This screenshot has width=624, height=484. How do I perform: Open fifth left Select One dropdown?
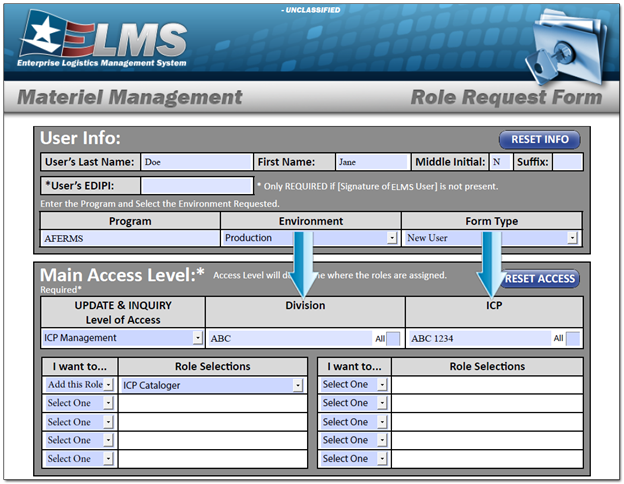click(108, 459)
